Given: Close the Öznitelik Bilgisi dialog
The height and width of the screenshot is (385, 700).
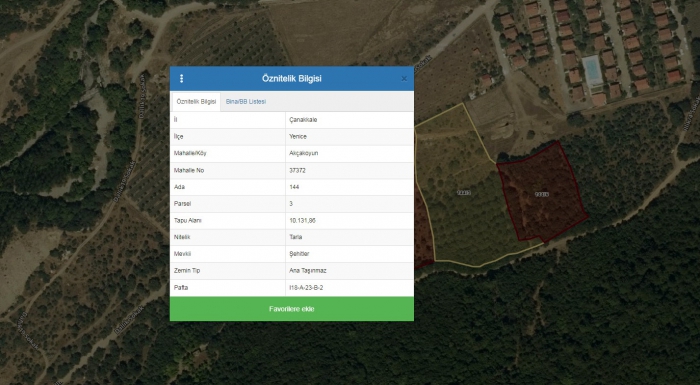Looking at the screenshot, I should pyautogui.click(x=404, y=79).
